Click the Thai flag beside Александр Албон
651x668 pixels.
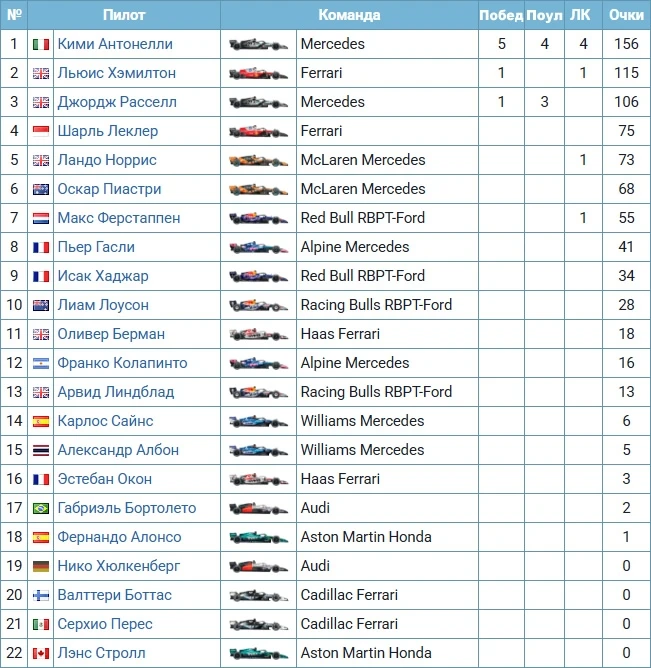(x=41, y=450)
